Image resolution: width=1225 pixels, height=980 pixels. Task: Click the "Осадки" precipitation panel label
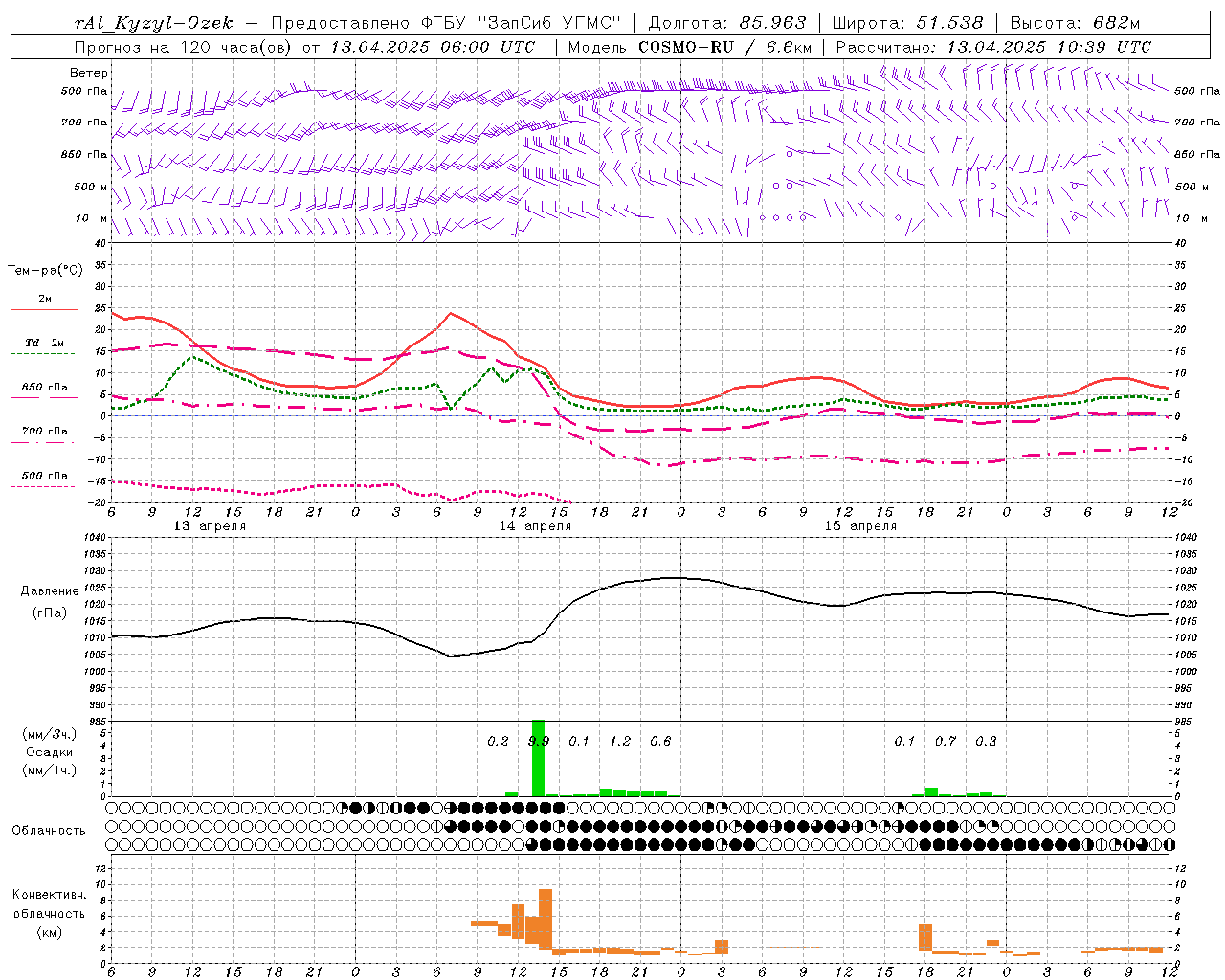(x=50, y=752)
